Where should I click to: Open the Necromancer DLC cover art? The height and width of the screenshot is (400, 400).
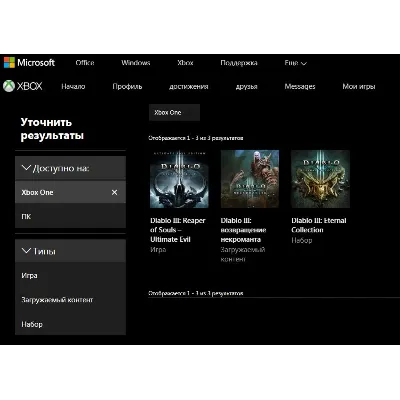tap(250, 179)
